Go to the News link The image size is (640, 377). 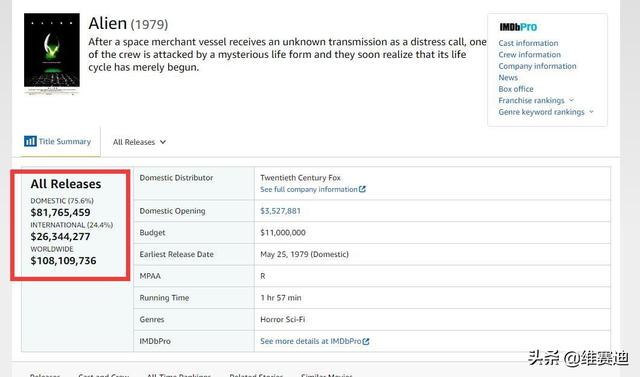(508, 77)
